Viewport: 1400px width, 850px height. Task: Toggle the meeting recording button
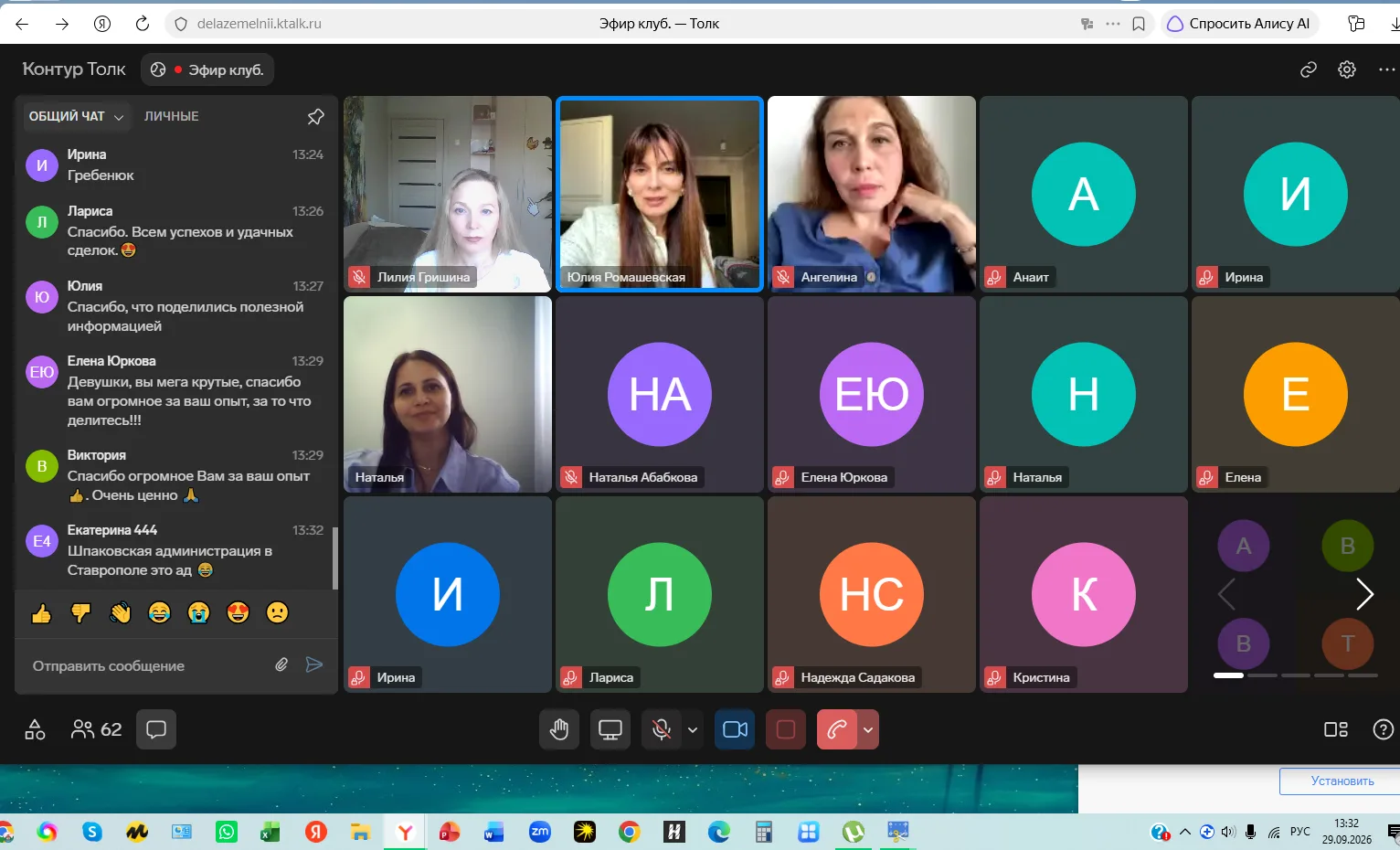(x=786, y=729)
